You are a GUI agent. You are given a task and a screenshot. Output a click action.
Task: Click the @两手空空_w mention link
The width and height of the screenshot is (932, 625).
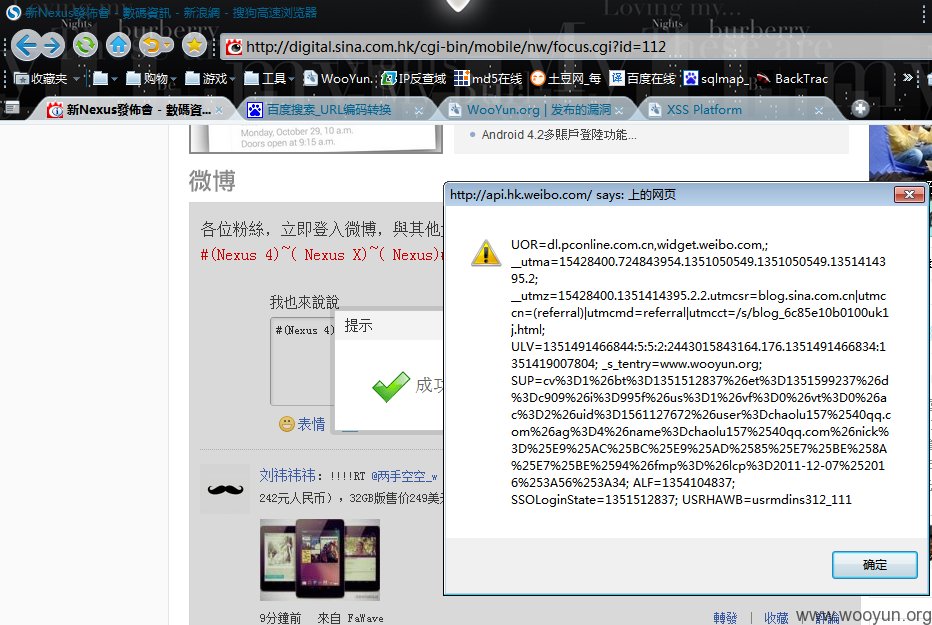pyautogui.click(x=404, y=476)
